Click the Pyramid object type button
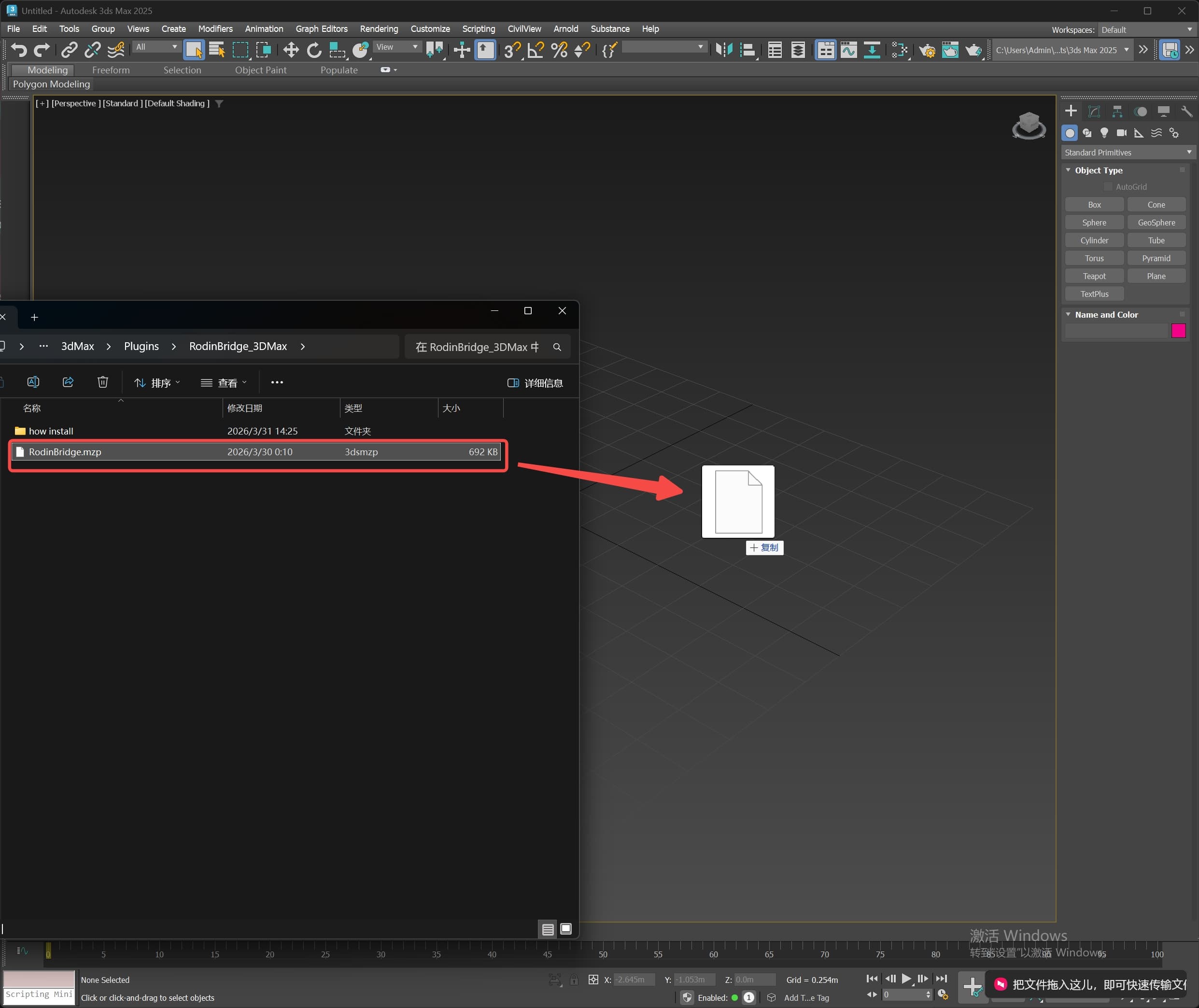The image size is (1199, 1008). [1156, 258]
